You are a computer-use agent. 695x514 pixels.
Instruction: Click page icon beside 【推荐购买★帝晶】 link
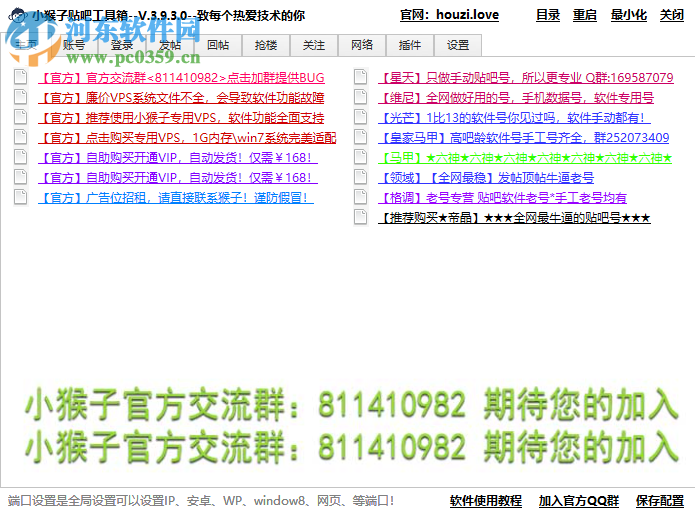point(361,217)
